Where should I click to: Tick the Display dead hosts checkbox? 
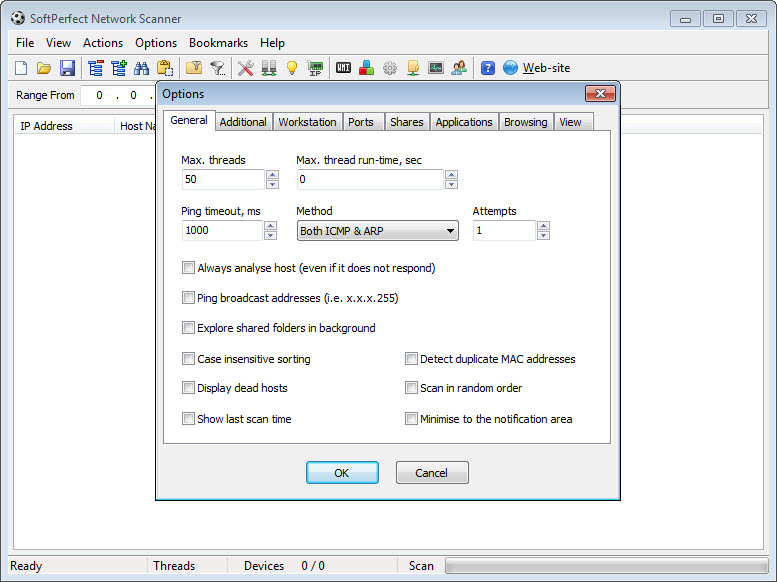188,388
